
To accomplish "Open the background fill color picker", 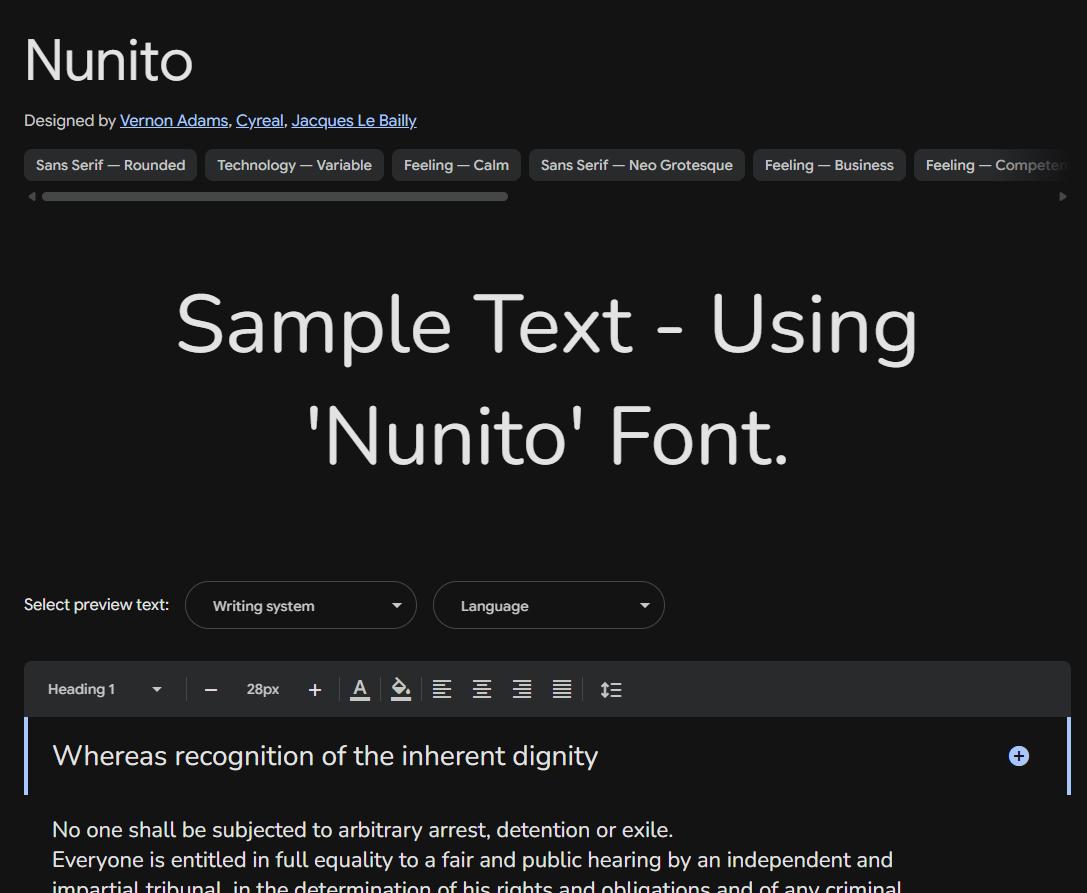I will click(x=401, y=690).
